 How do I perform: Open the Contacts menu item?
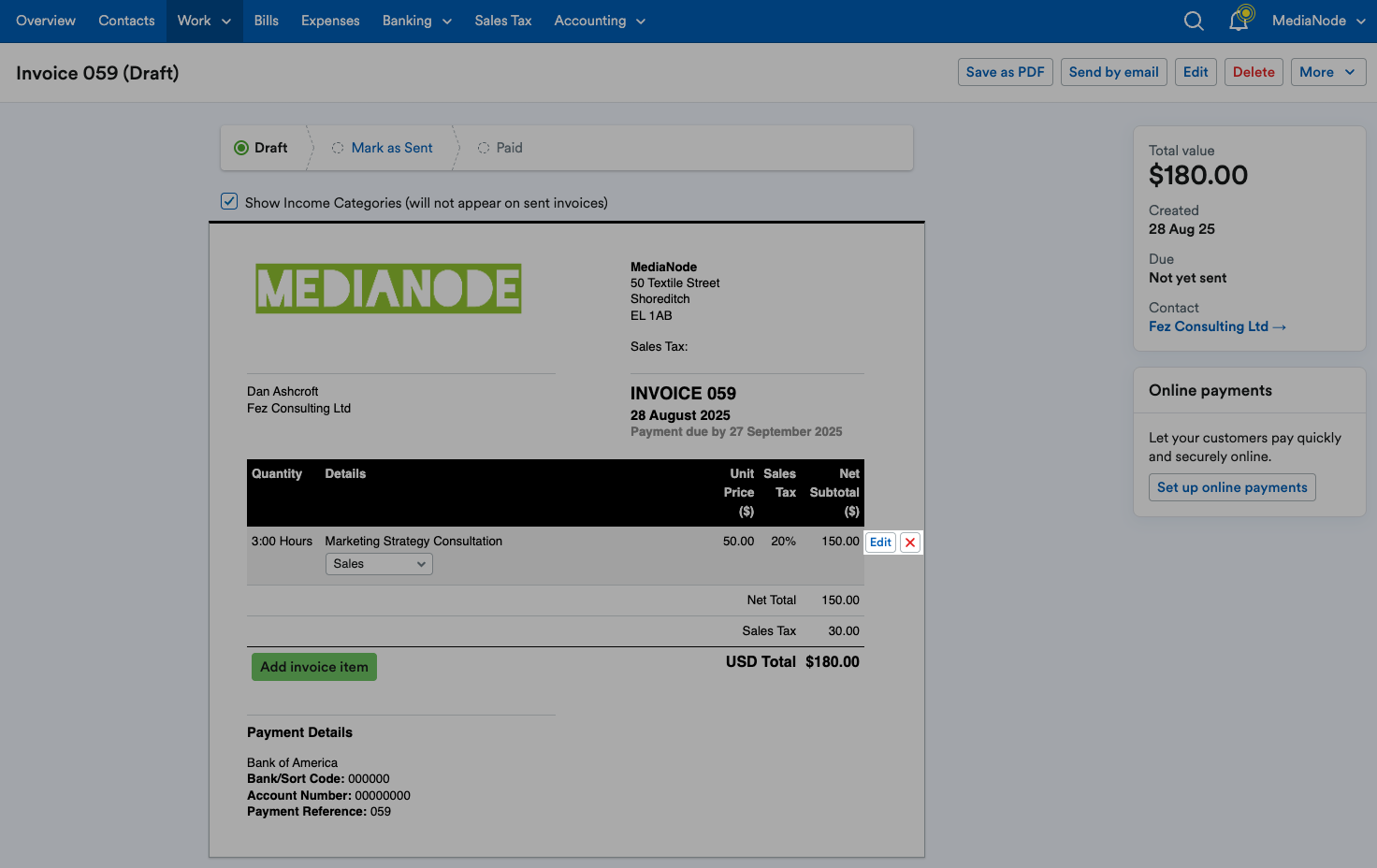[x=126, y=21]
